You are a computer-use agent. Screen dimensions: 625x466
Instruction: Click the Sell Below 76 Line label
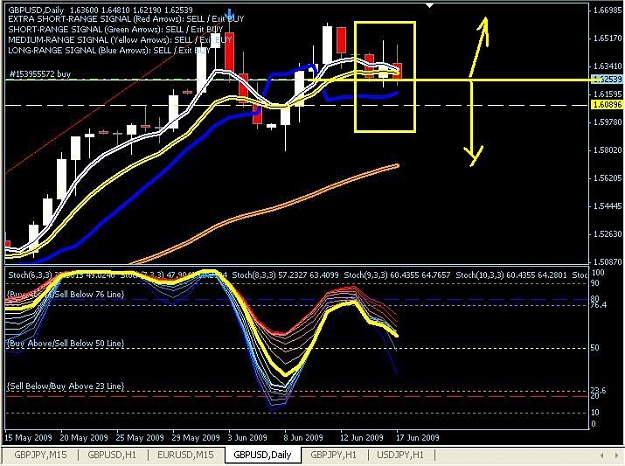tap(89, 294)
